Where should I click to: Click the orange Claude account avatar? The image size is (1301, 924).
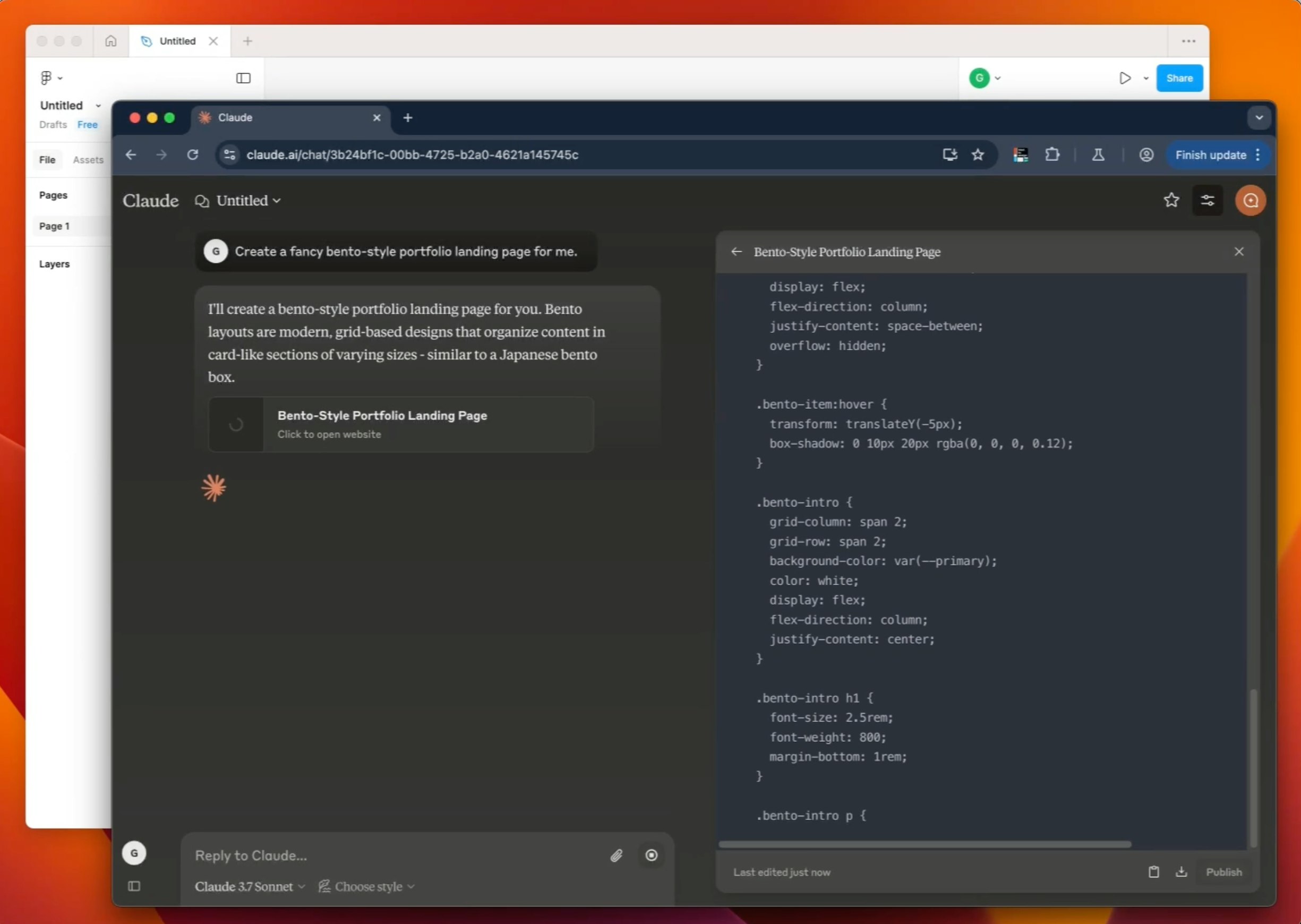[1250, 200]
